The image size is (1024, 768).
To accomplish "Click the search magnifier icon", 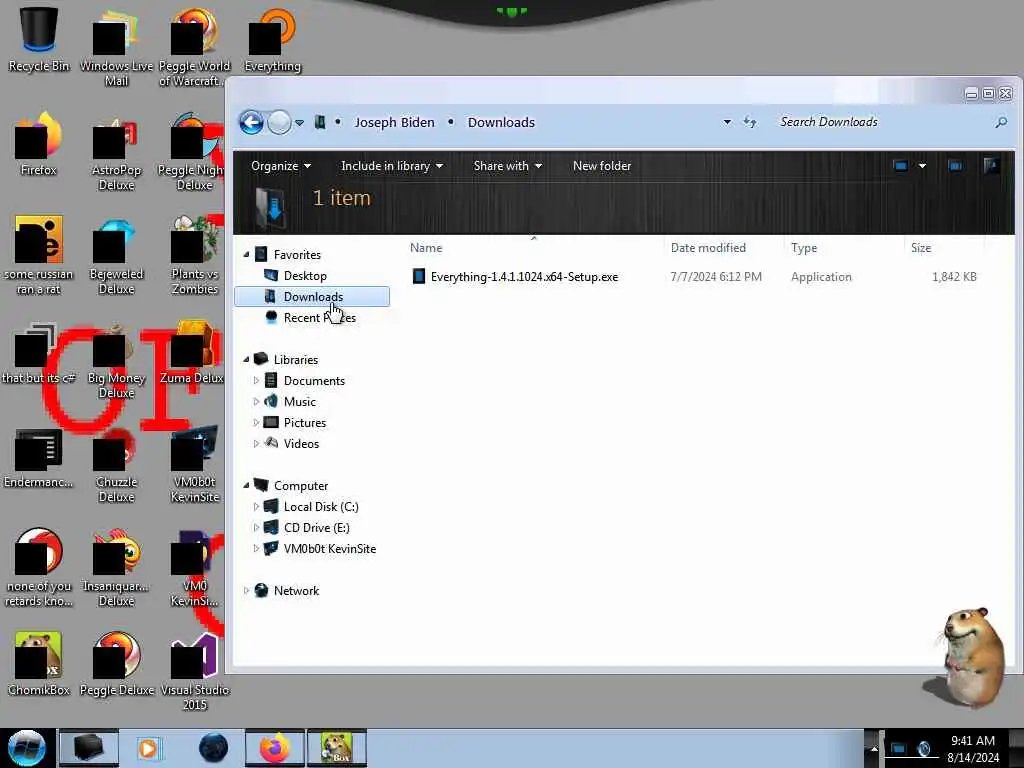I will tap(1000, 122).
